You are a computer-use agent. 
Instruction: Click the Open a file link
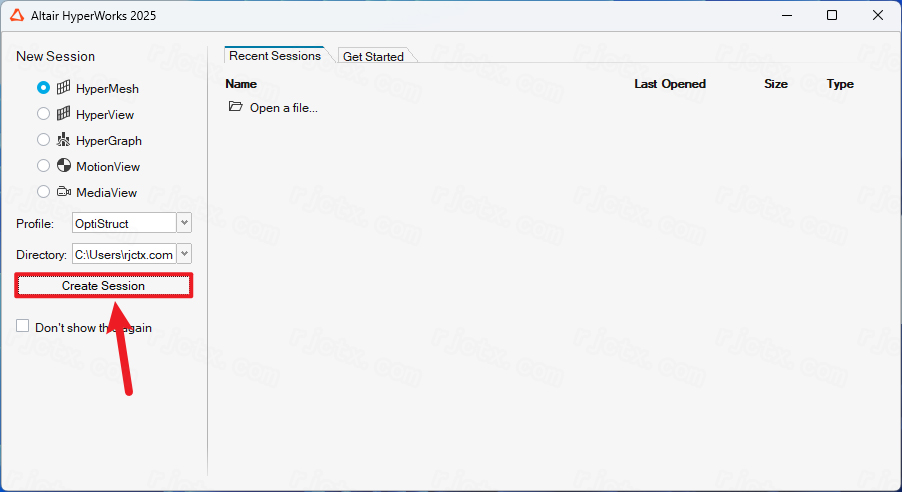click(283, 108)
